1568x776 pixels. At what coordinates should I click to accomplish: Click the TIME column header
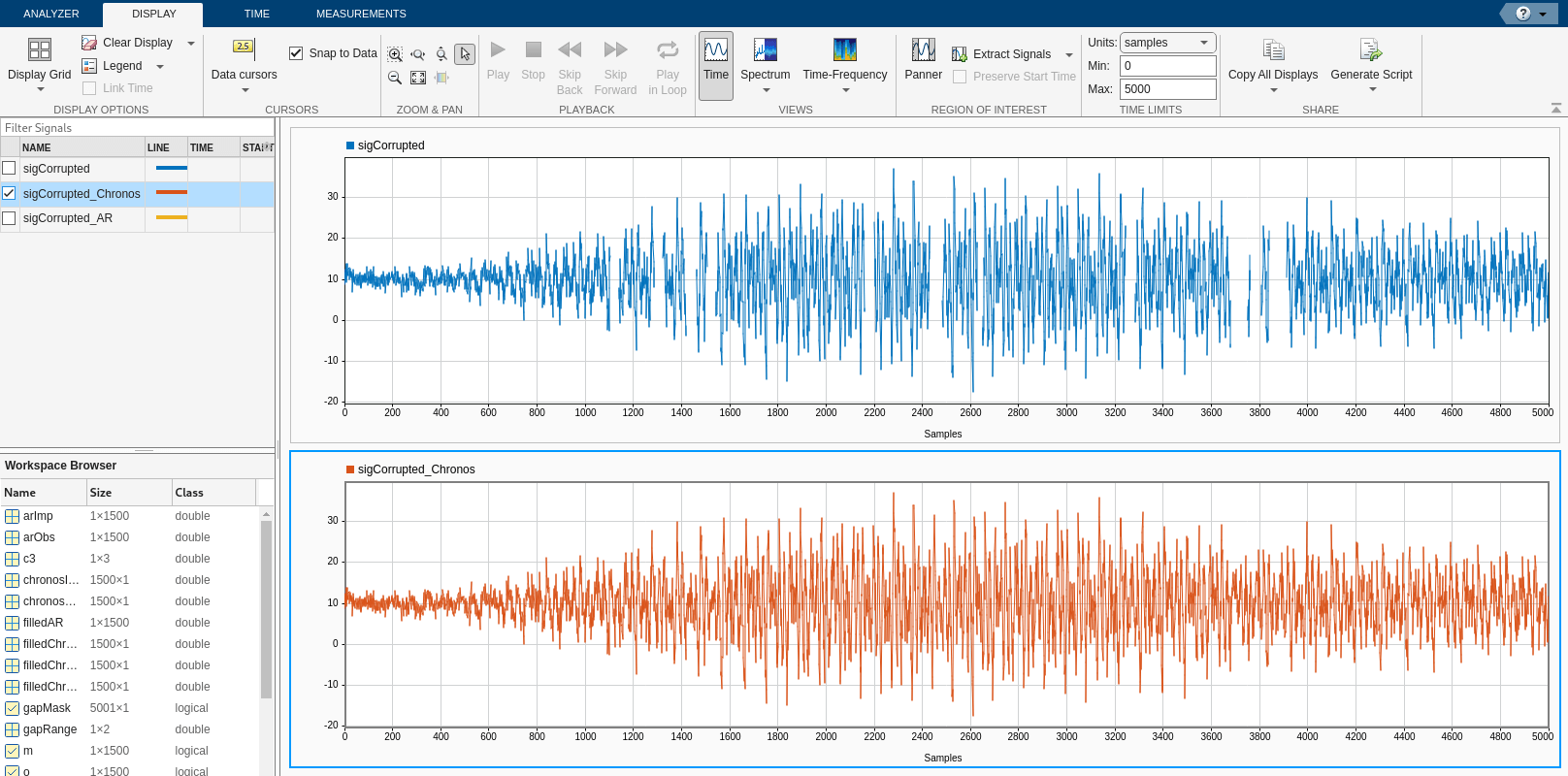[213, 147]
